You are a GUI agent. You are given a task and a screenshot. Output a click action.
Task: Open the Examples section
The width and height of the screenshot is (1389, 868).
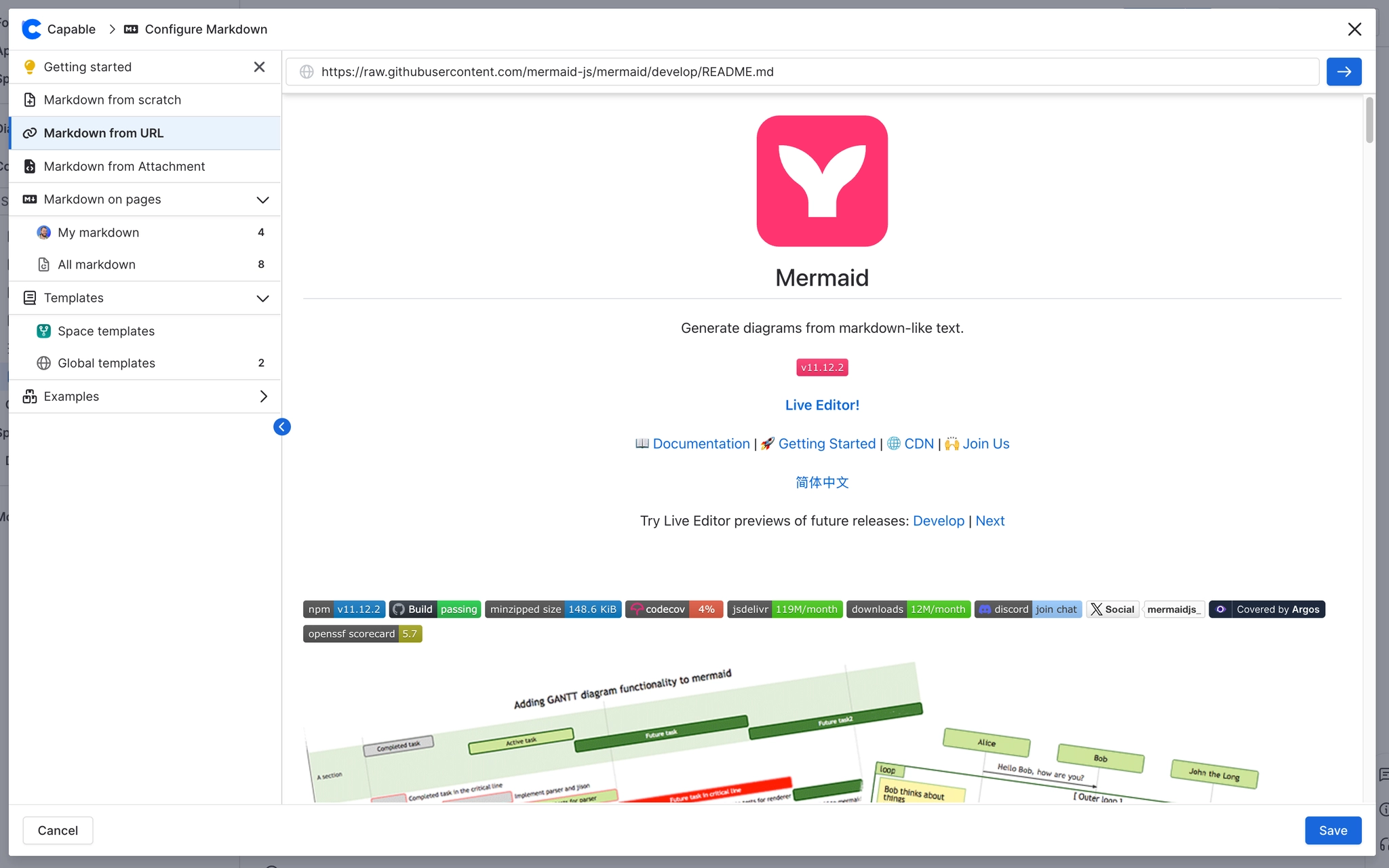(71, 396)
